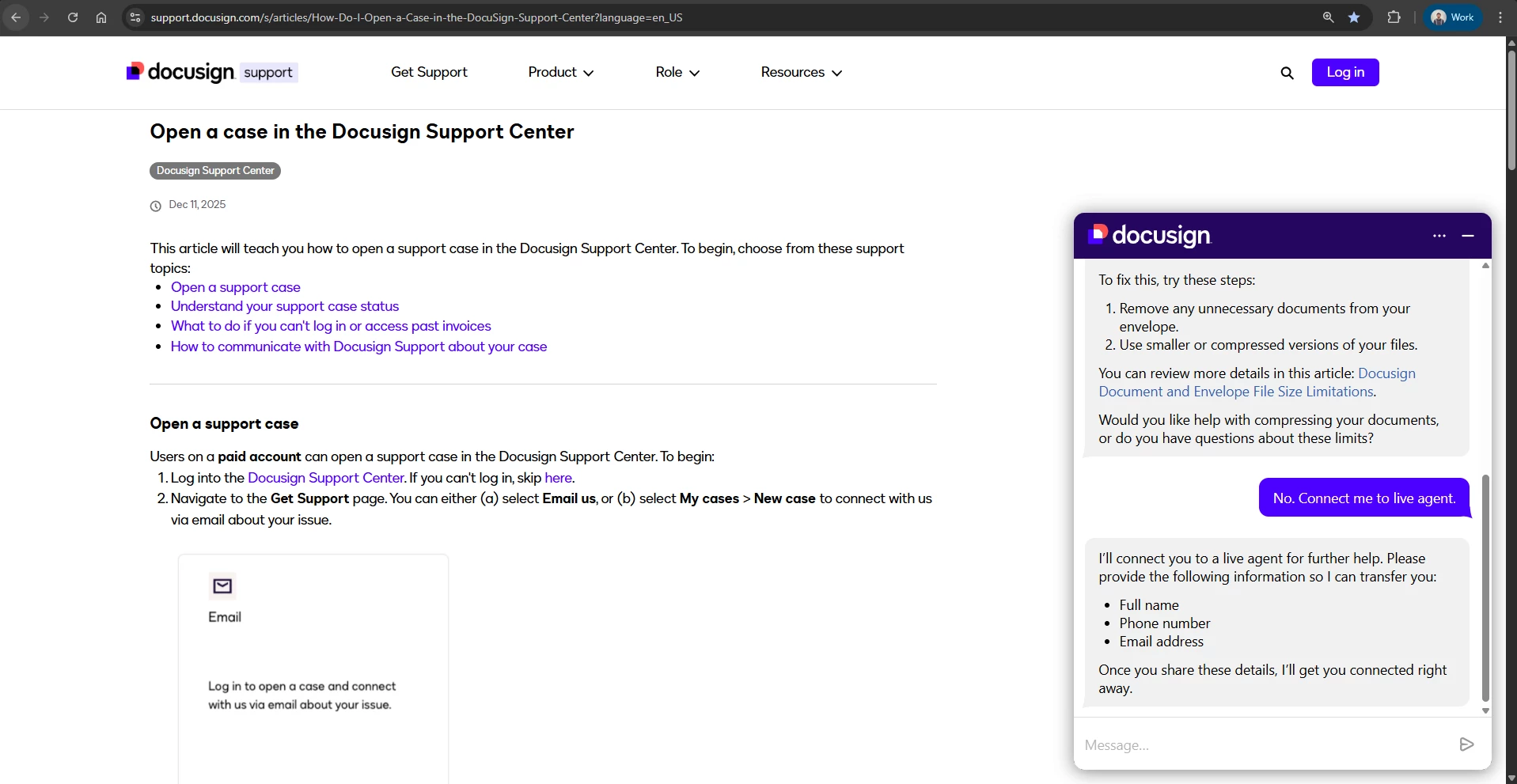Click 'No. Connect me to live agent.' message

pos(1364,498)
